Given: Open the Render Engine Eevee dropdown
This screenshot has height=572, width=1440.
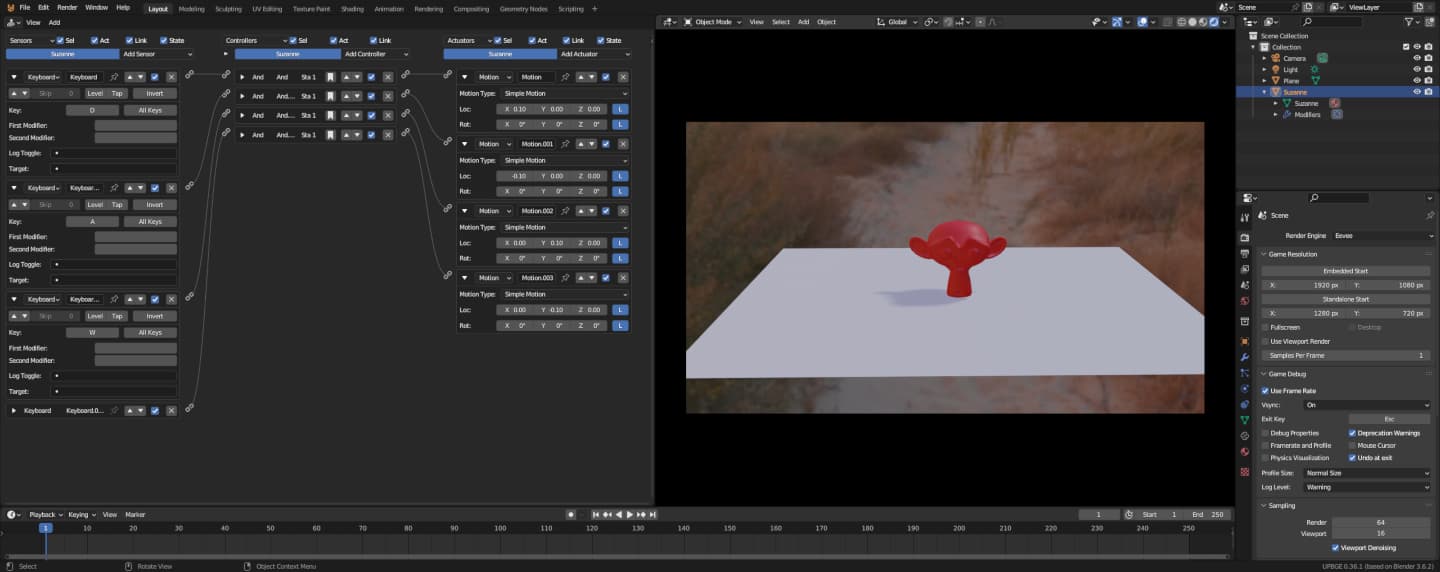Looking at the screenshot, I should tap(1383, 236).
